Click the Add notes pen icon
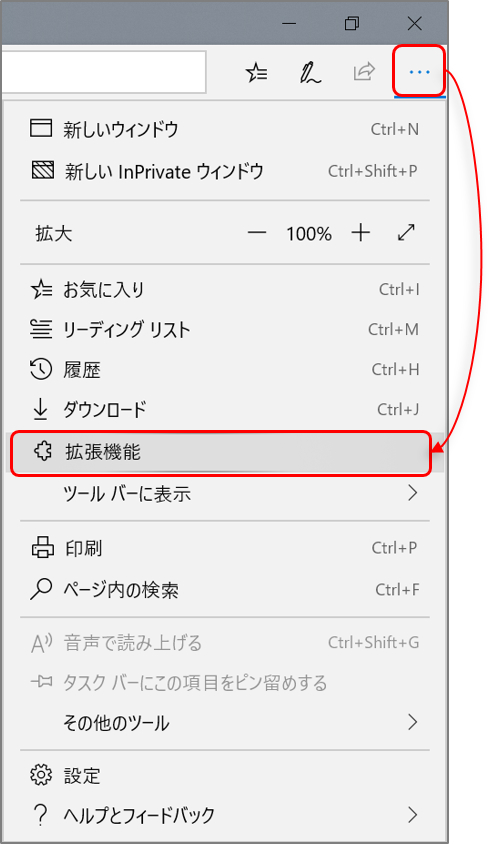493x844 pixels. coord(310,72)
